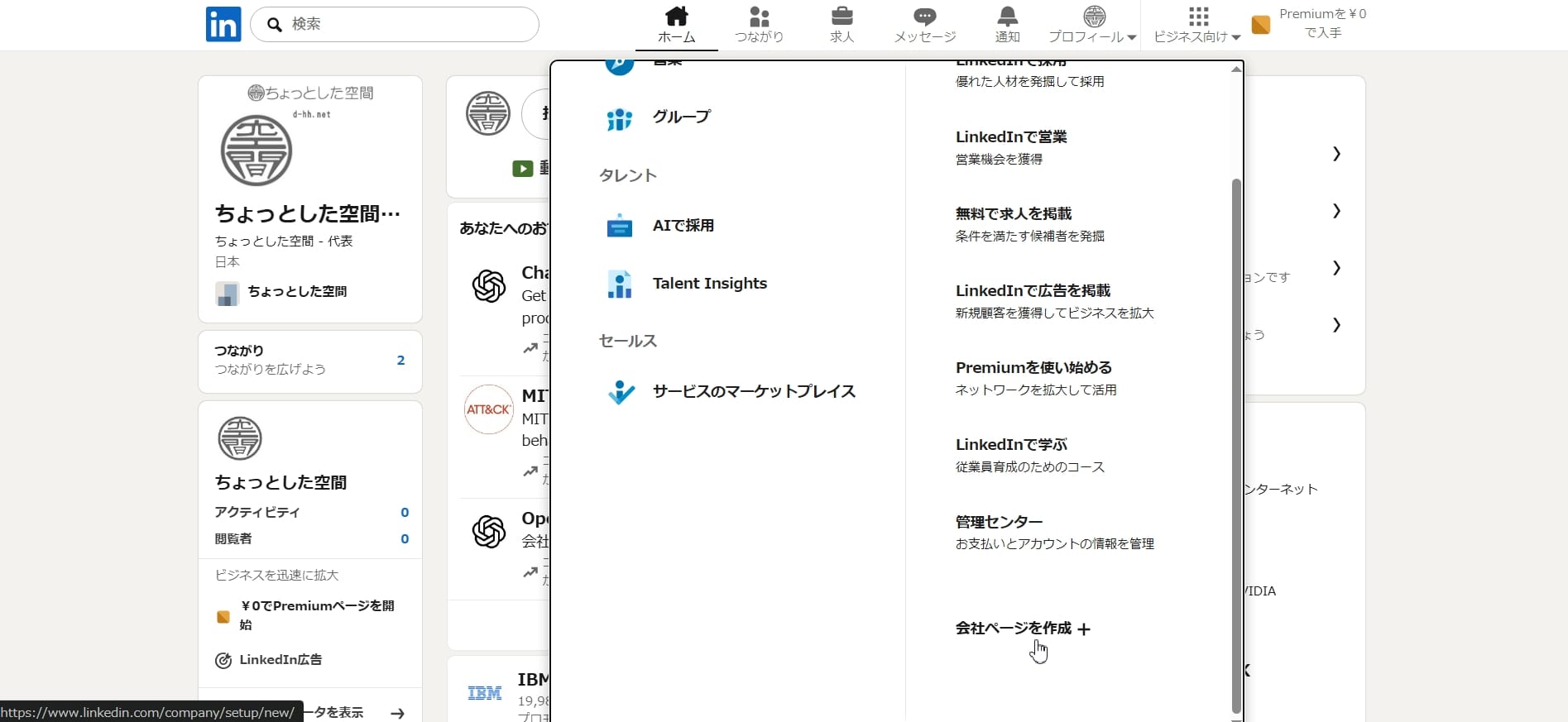Click ちょっとした空間 company name under profile
The width and height of the screenshot is (1568, 722).
(297, 291)
